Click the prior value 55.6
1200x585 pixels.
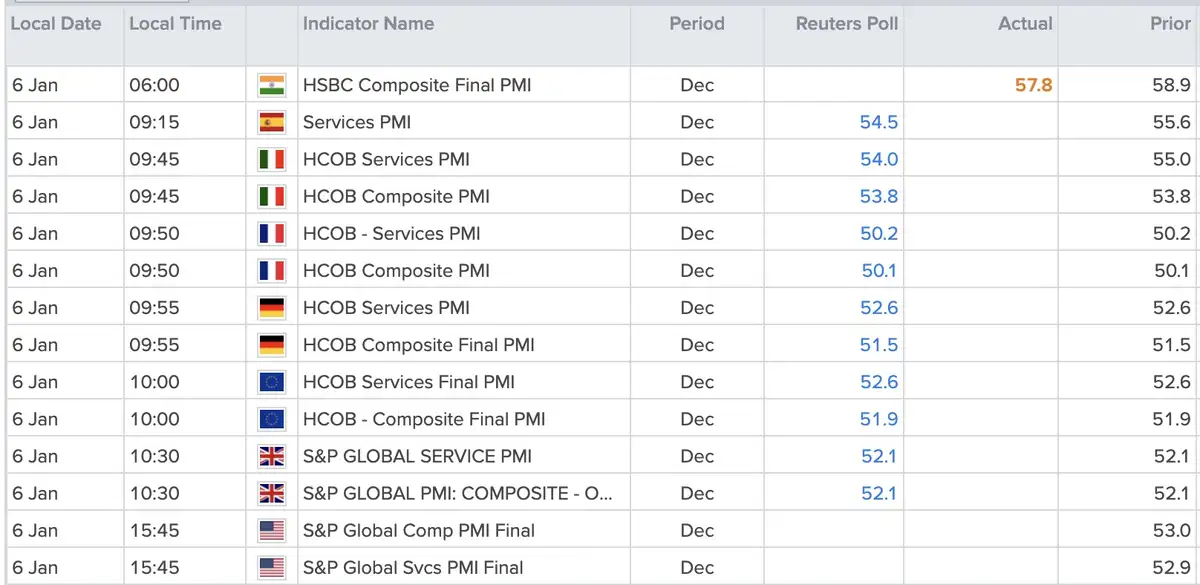point(1171,122)
